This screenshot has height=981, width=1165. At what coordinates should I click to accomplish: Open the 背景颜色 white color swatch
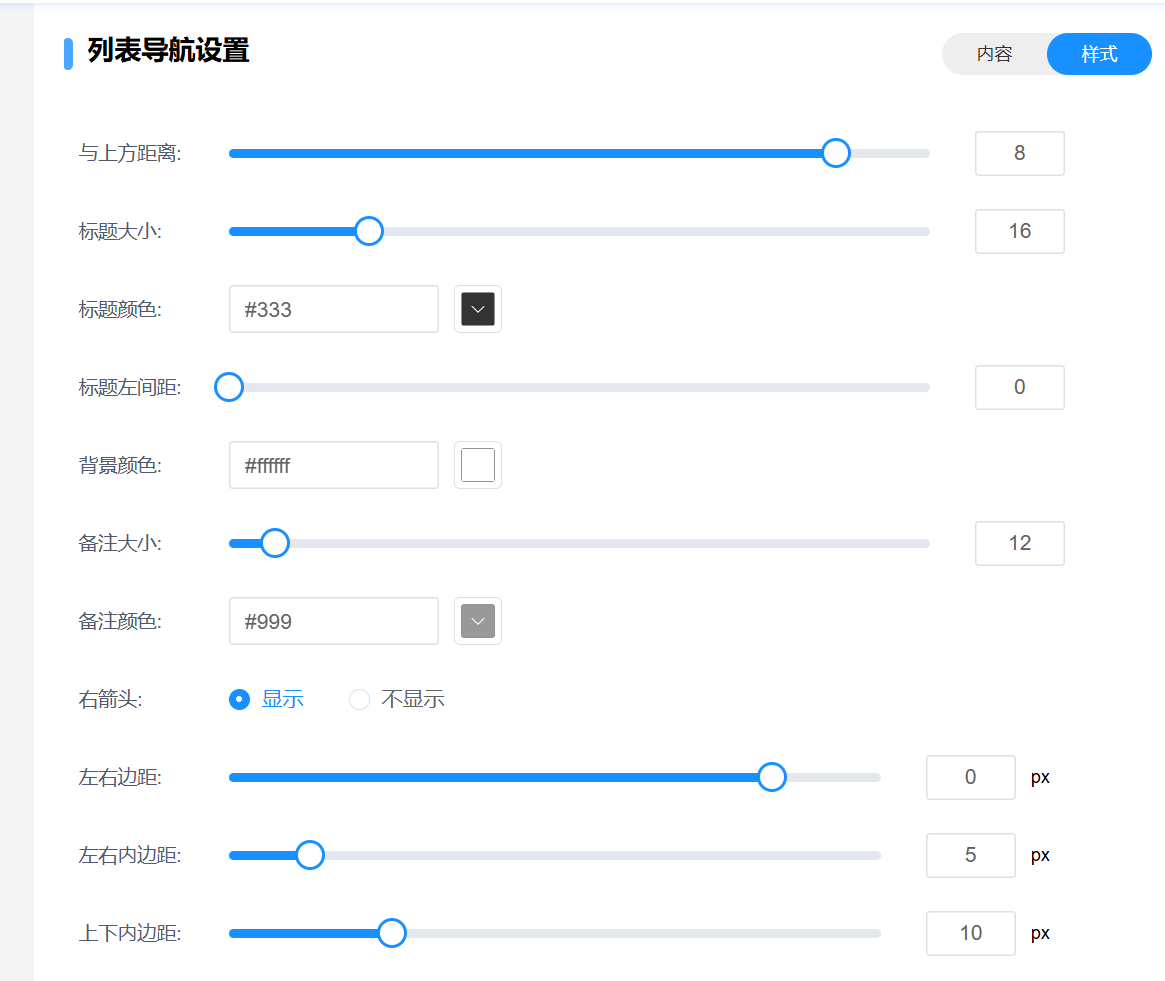pos(478,465)
